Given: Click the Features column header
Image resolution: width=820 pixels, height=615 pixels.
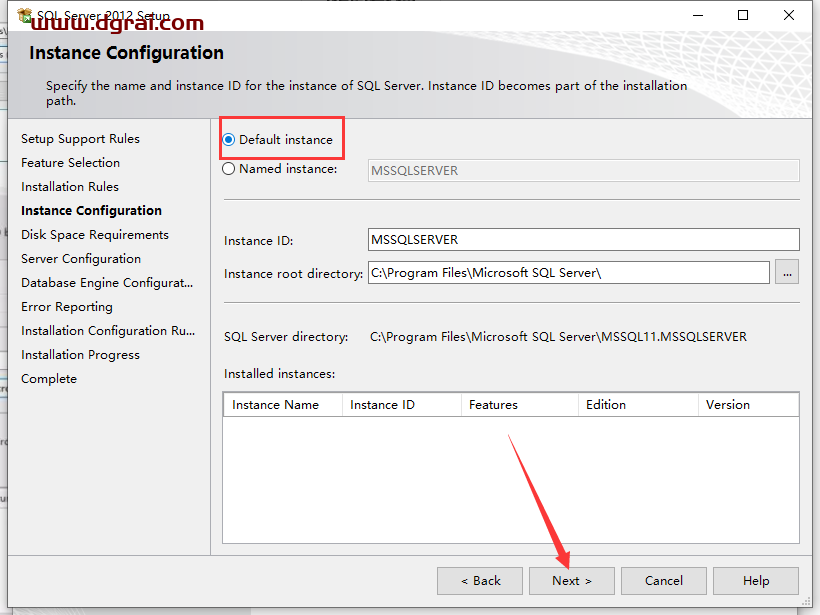Looking at the screenshot, I should coord(520,405).
